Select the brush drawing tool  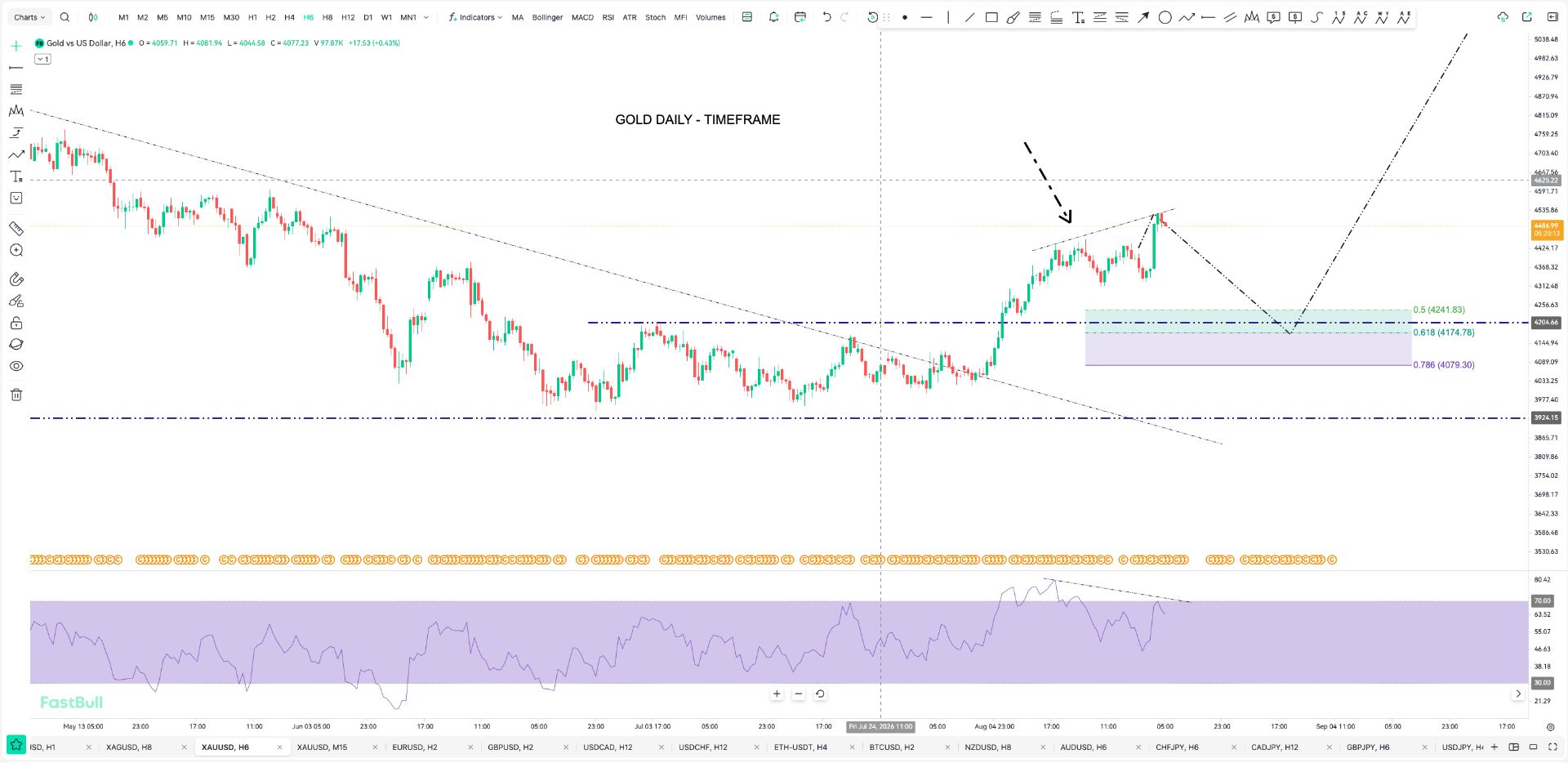(x=1013, y=17)
